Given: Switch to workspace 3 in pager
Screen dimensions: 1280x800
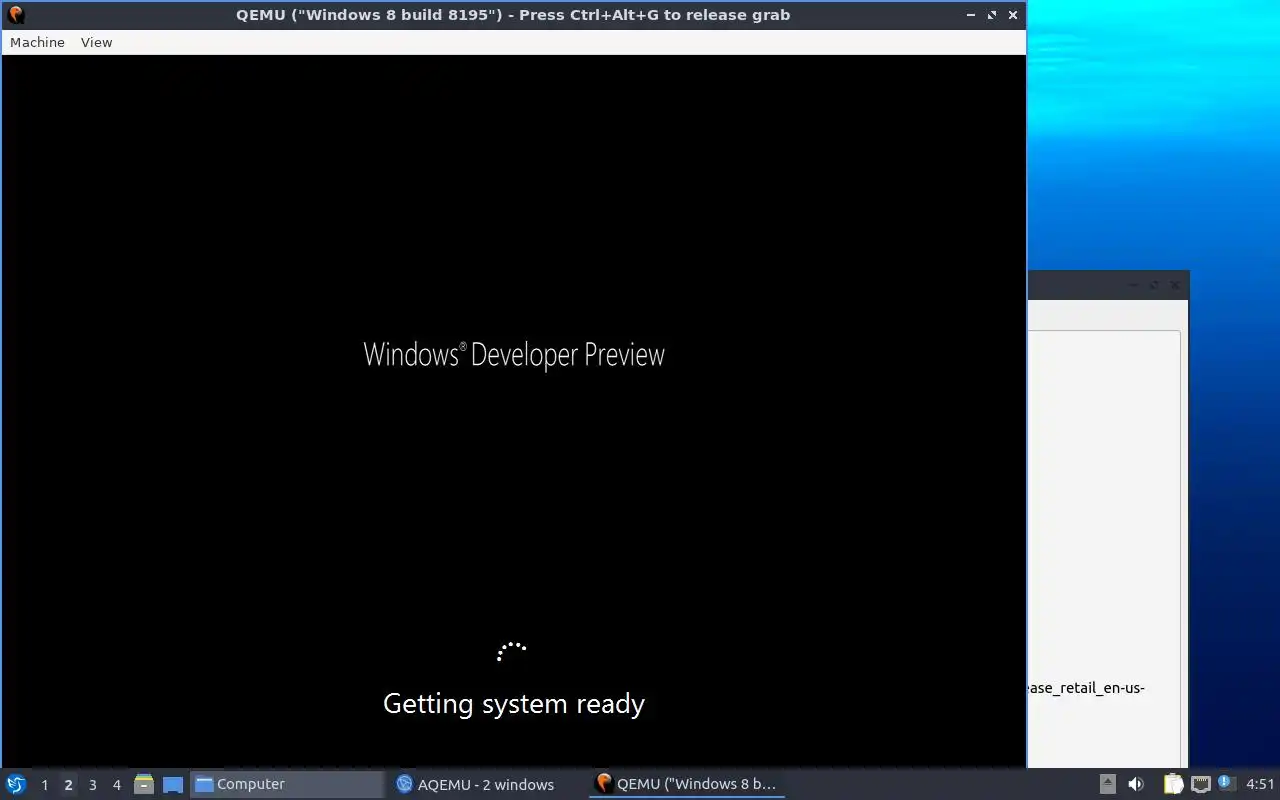Looking at the screenshot, I should 92,785.
